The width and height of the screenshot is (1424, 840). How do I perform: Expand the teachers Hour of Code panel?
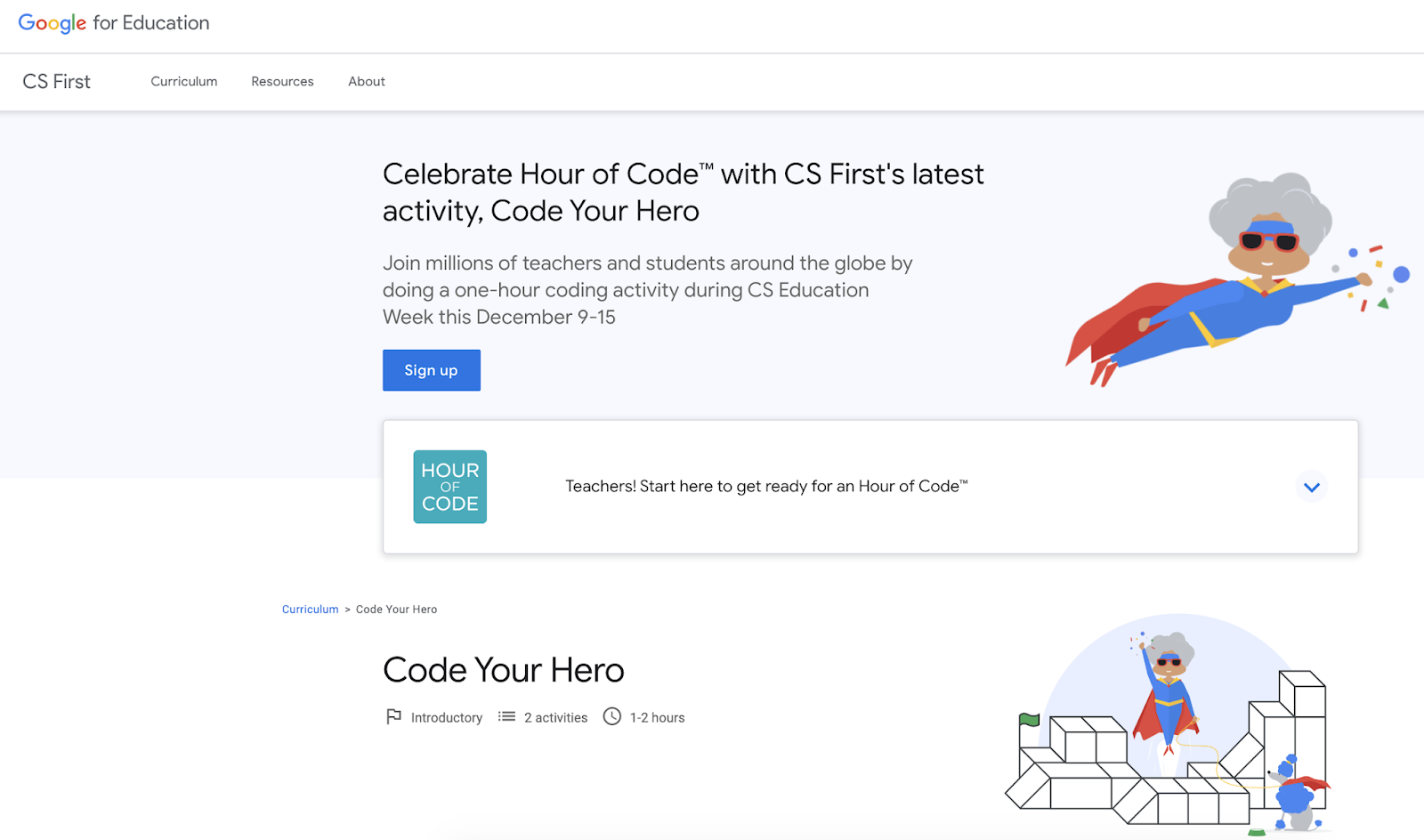click(1311, 487)
